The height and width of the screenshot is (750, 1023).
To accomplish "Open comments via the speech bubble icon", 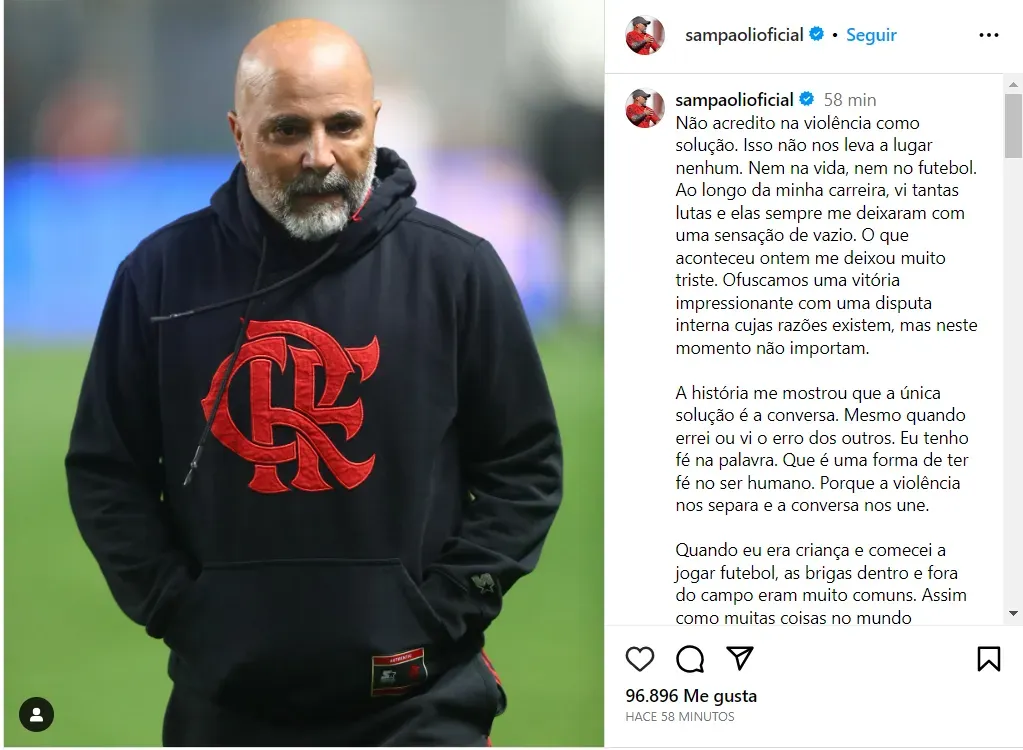I will tap(690, 659).
